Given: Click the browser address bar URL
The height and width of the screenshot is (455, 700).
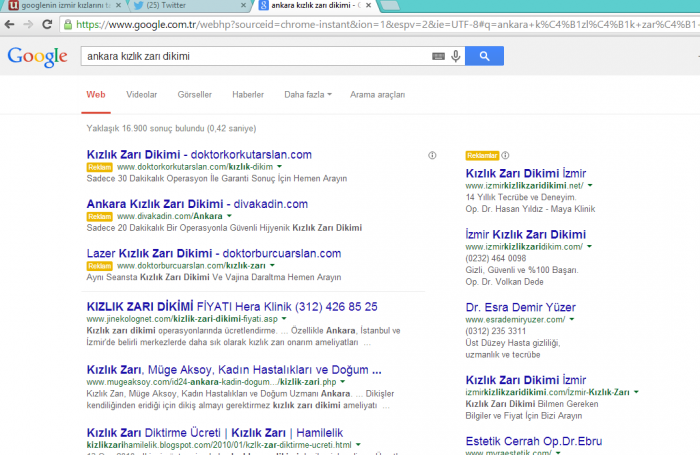Looking at the screenshot, I should (386, 24).
